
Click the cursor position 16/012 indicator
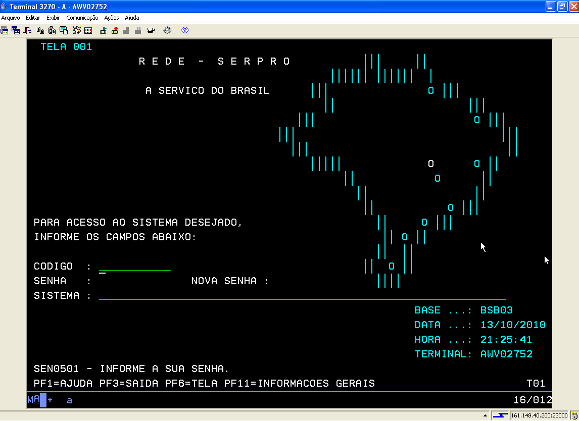point(532,400)
